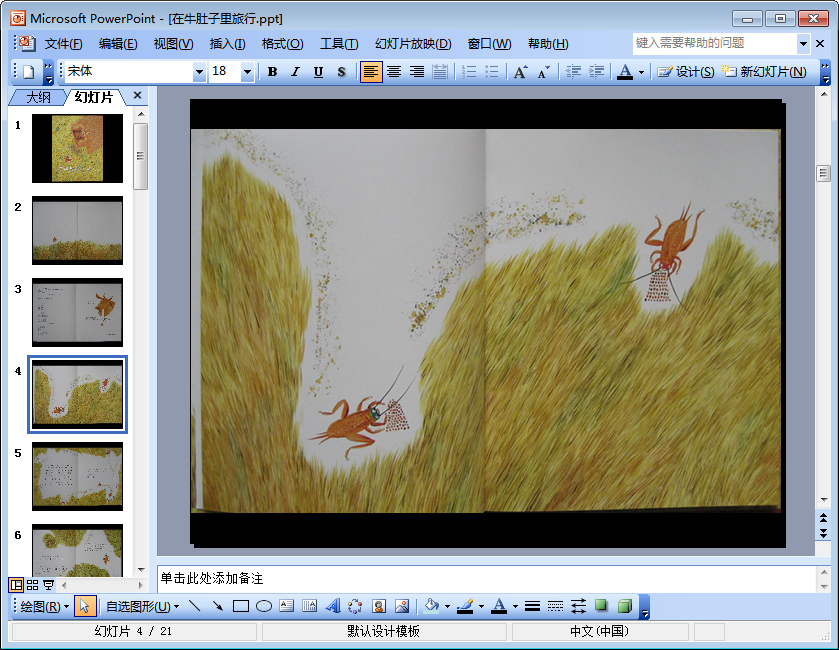Open the AutoShapes (自选图形) menu
The image size is (839, 650).
143,606
